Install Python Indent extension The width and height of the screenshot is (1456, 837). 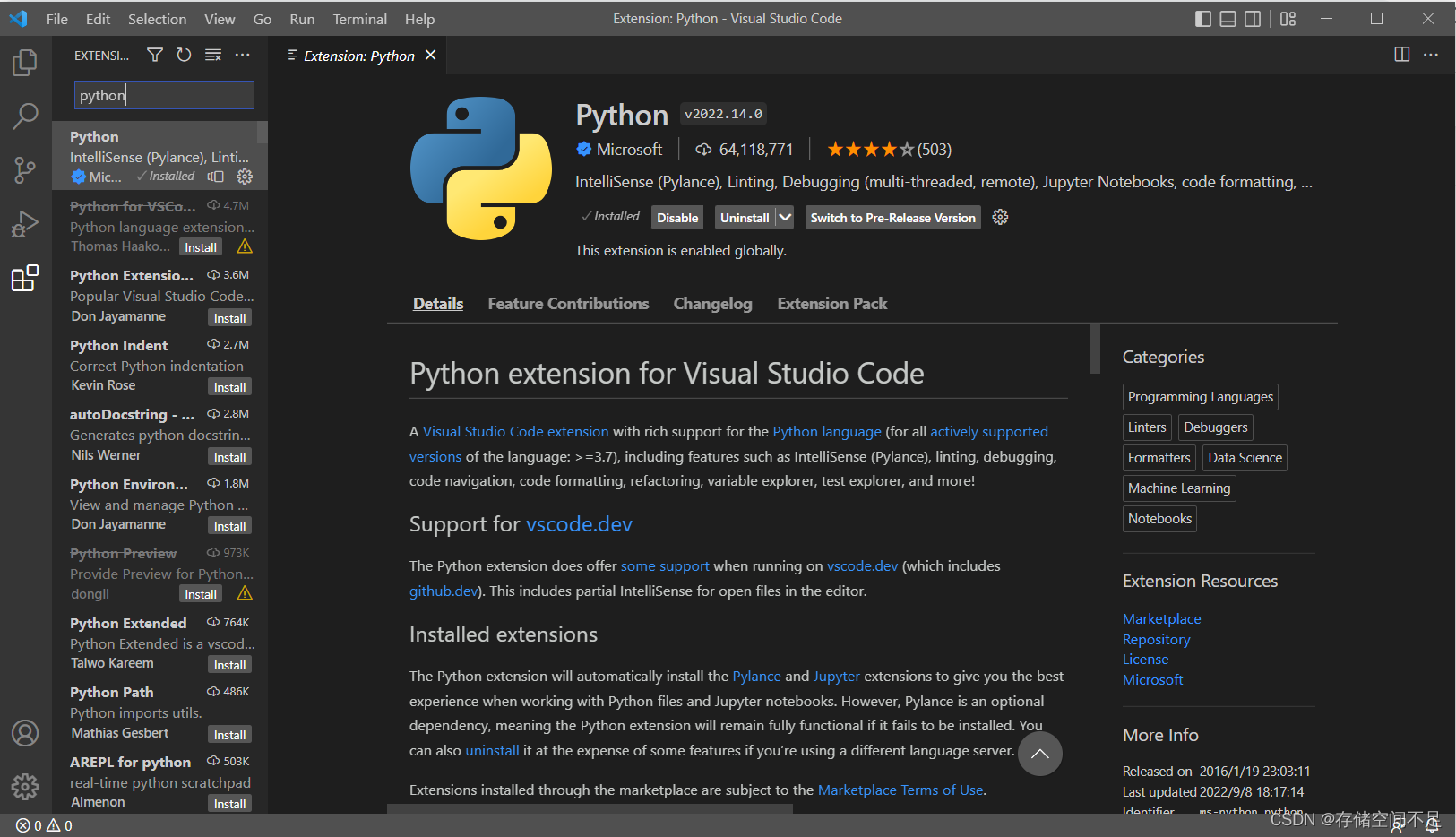[x=230, y=387]
